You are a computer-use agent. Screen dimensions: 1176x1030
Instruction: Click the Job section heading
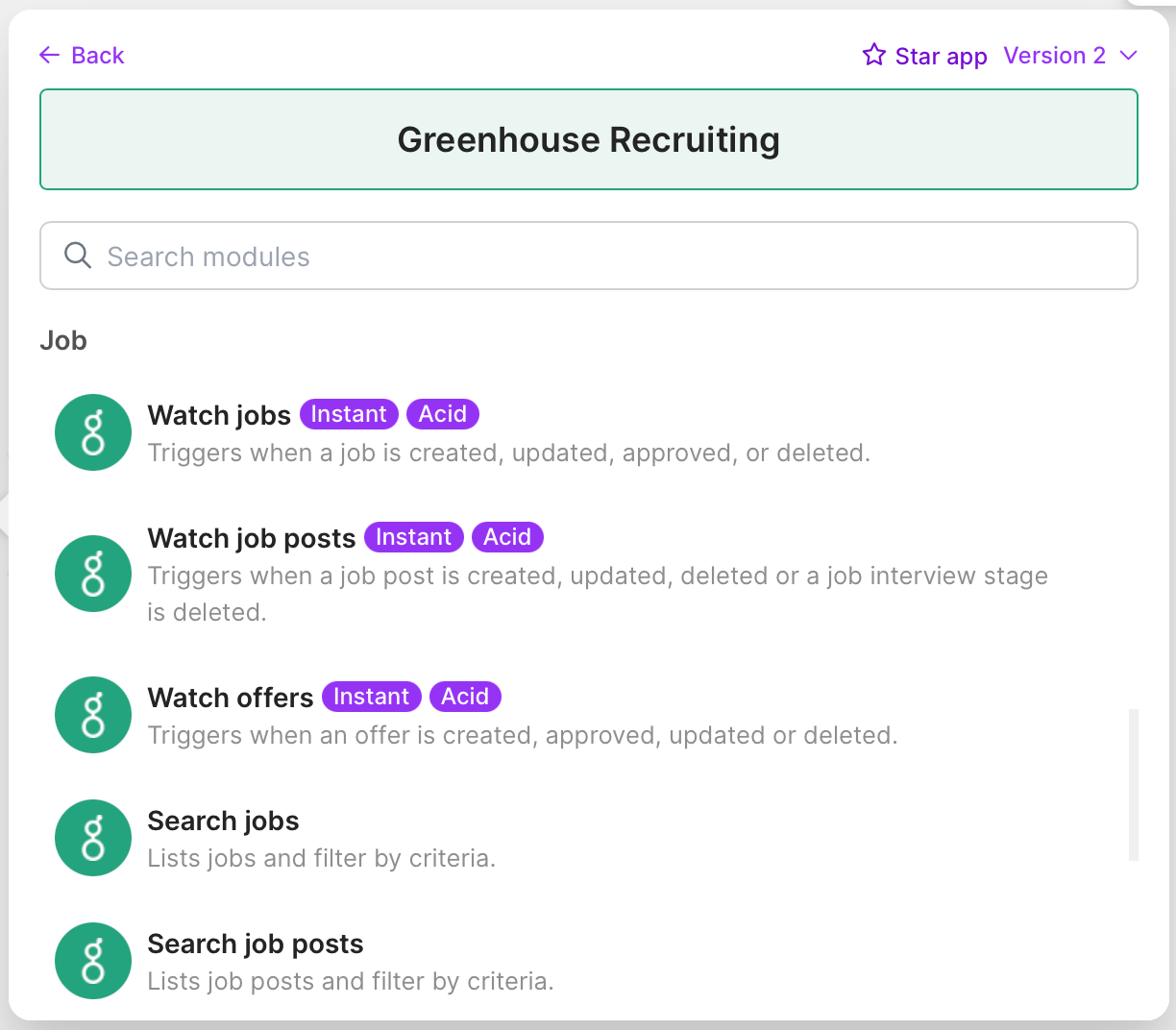(x=63, y=341)
